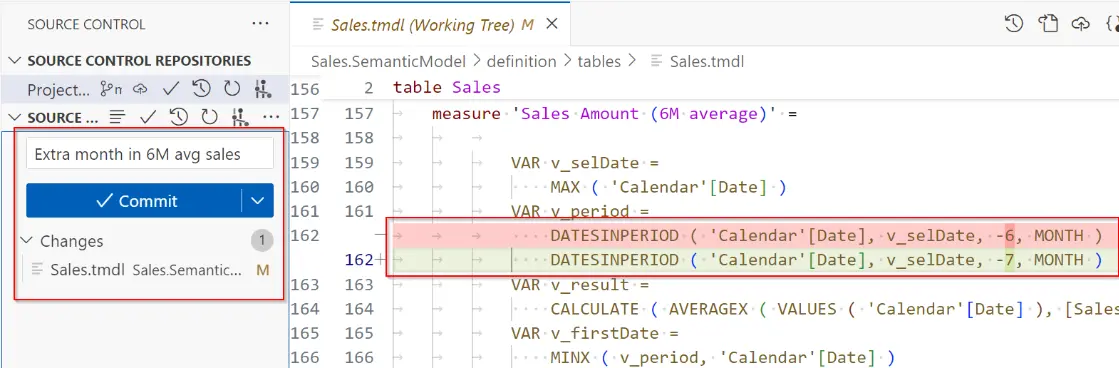Open the Commit button dropdown arrow
This screenshot has height=368, width=1119.
click(x=258, y=200)
